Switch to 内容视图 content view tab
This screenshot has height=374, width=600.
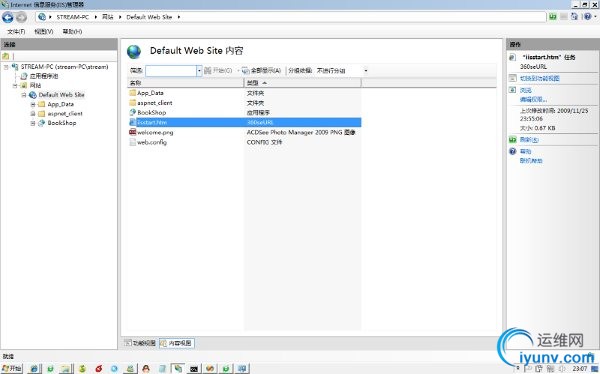[177, 343]
